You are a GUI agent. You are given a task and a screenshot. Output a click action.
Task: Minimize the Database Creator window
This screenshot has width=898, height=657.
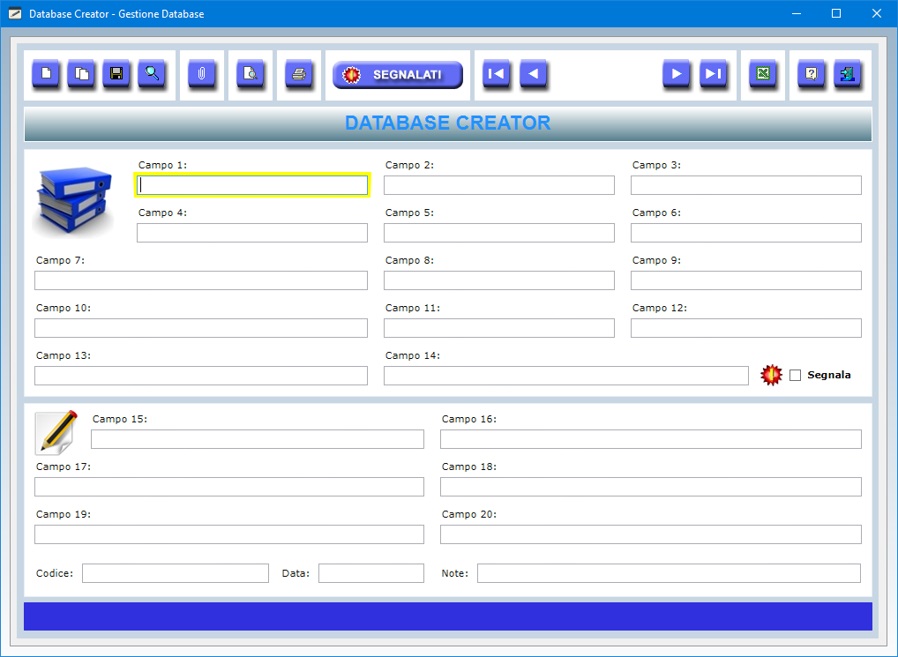coord(796,13)
